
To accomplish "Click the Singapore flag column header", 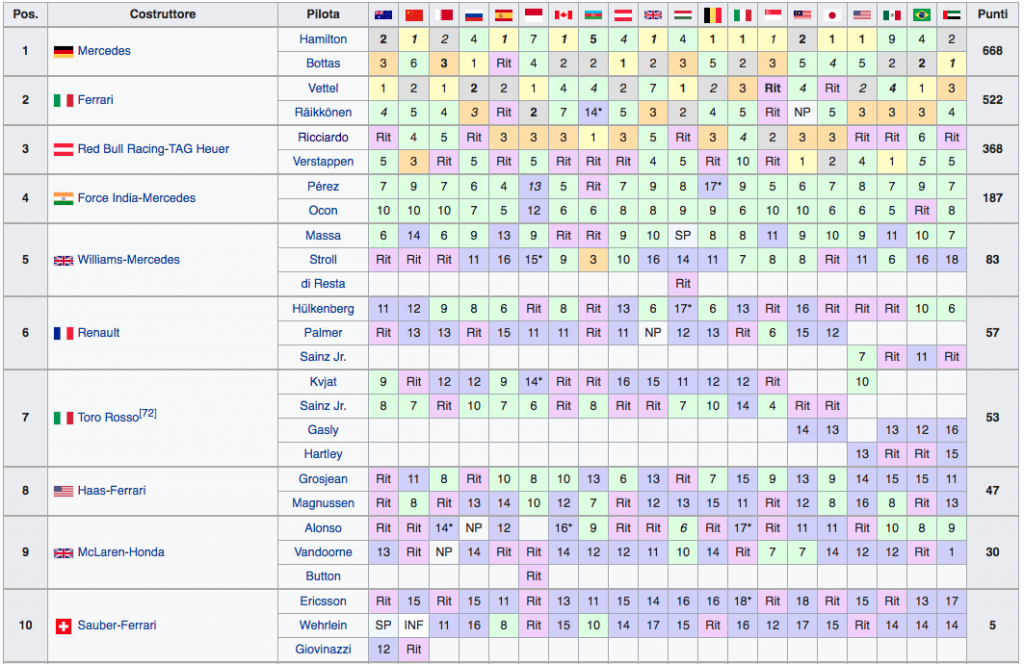I will pos(773,14).
